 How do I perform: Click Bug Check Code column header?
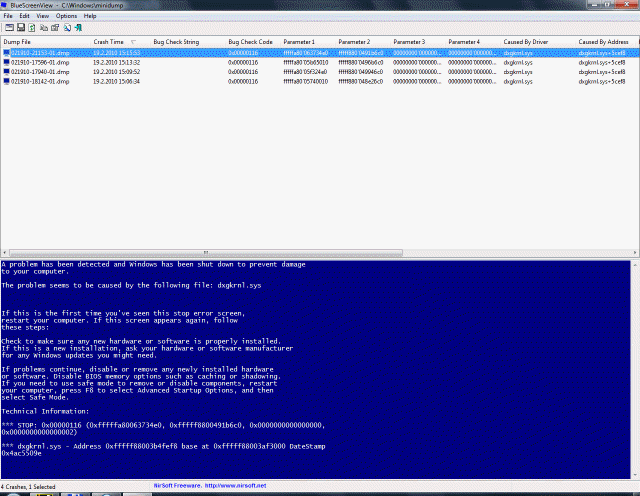coord(253,42)
